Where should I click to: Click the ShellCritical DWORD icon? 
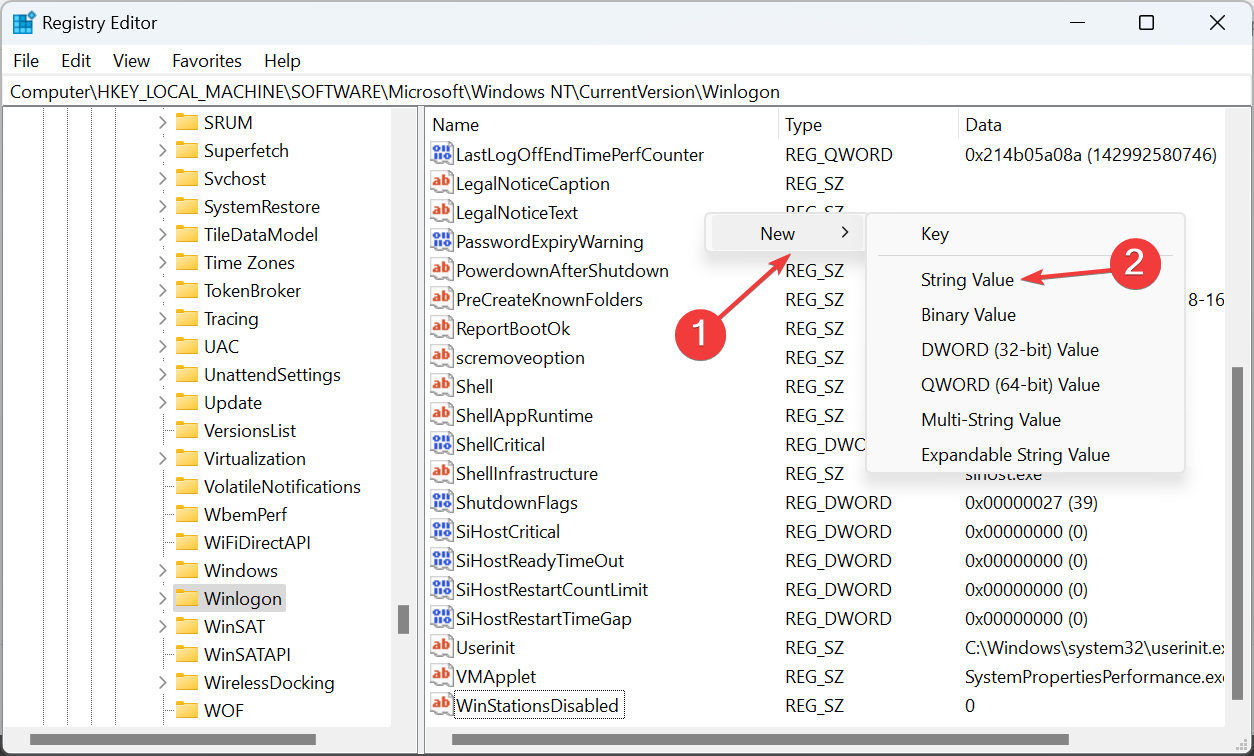pos(441,444)
